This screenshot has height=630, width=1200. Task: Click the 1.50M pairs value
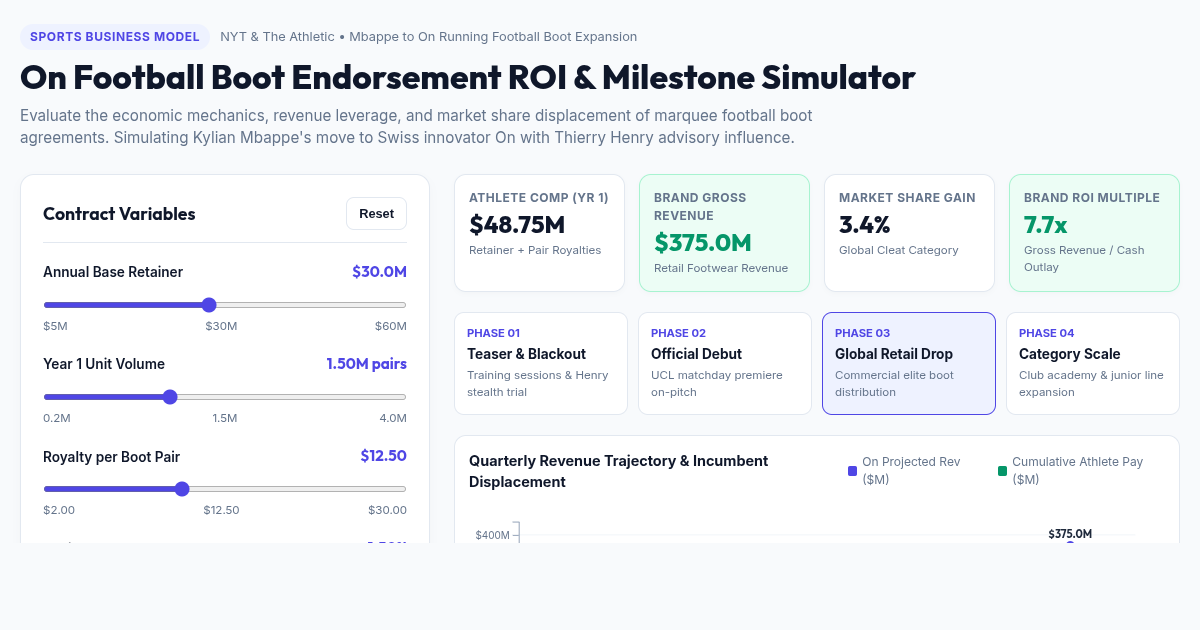click(366, 364)
